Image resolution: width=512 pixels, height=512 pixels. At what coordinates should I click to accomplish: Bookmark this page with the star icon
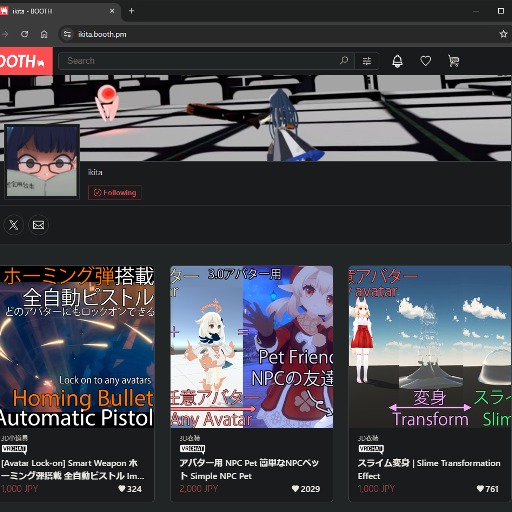tap(503, 34)
